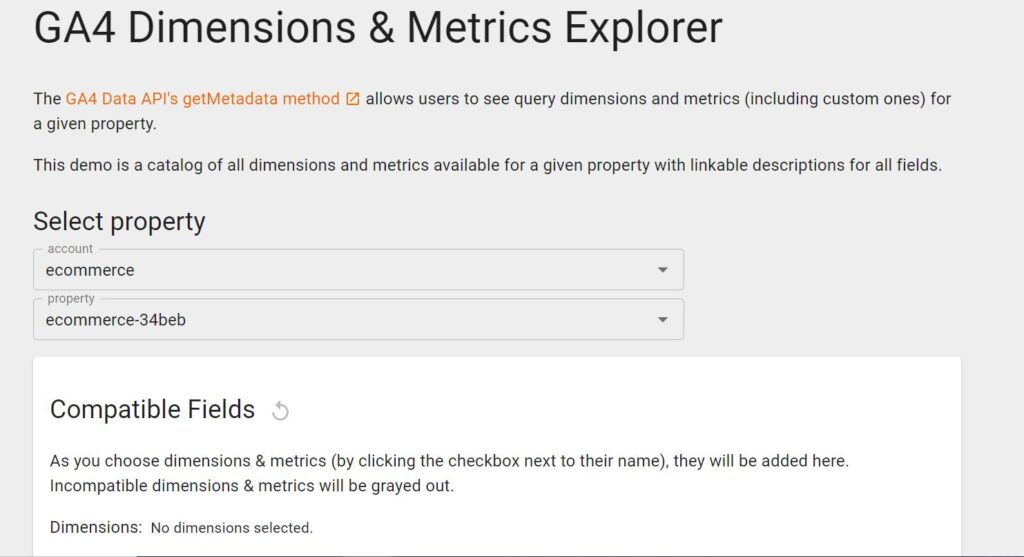Click the account field's dropdown arrow

(x=662, y=270)
